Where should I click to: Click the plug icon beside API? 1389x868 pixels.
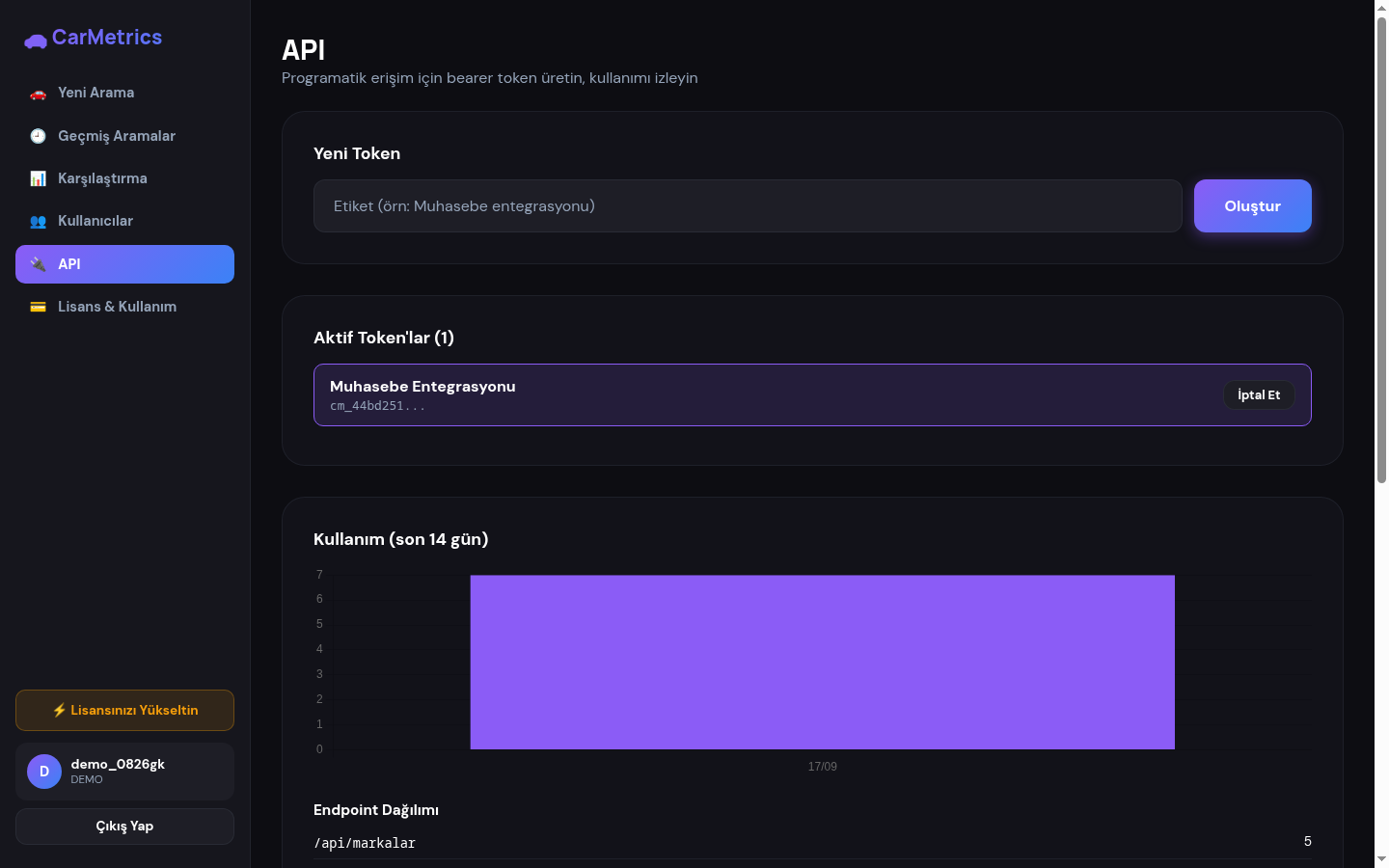(38, 264)
